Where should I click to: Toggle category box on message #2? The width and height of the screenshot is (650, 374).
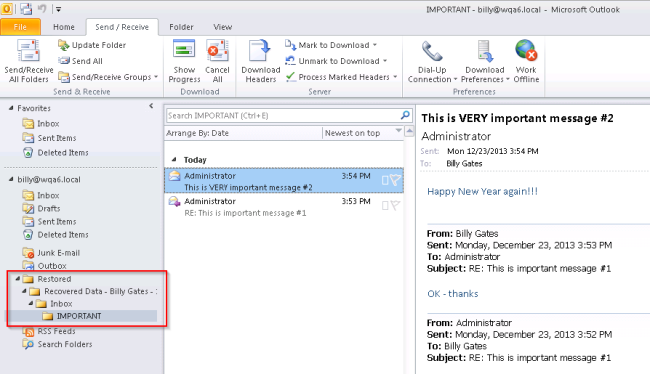tap(385, 180)
